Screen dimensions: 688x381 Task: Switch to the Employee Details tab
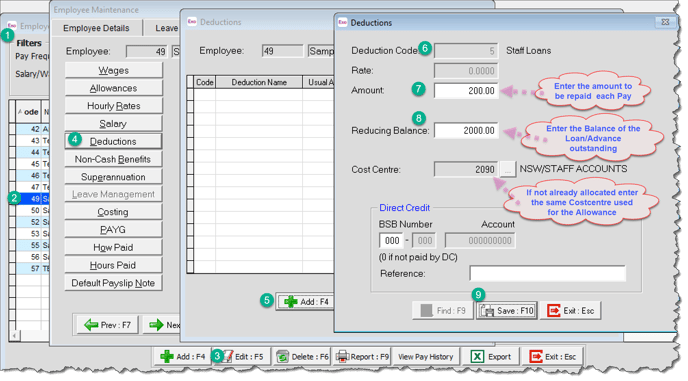click(96, 28)
